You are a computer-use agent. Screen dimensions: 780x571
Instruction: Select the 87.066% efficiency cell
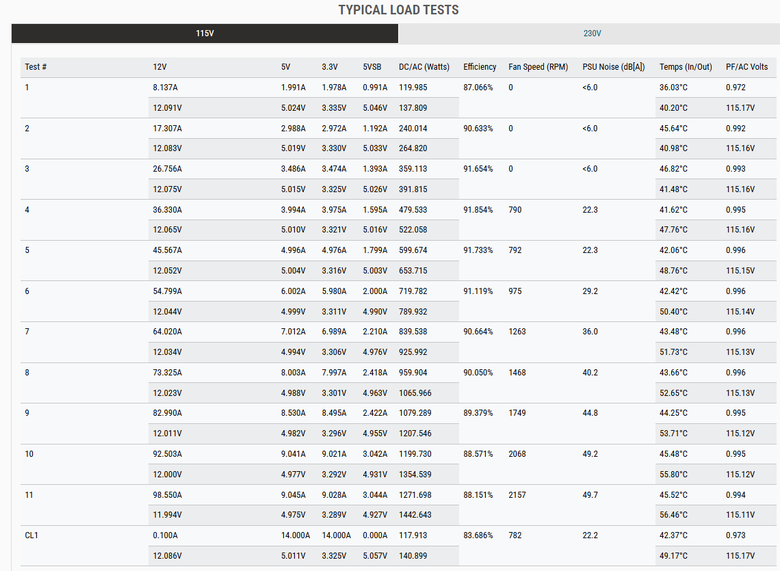478,88
